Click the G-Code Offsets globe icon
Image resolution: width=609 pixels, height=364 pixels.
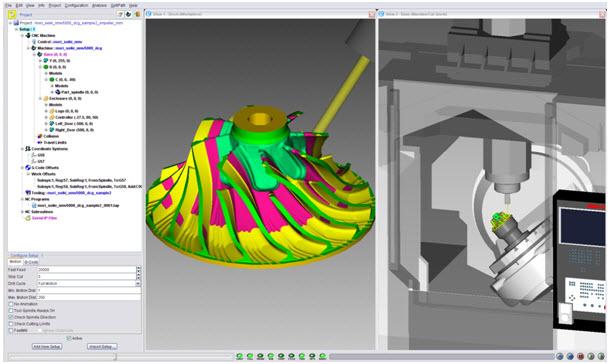point(28,168)
